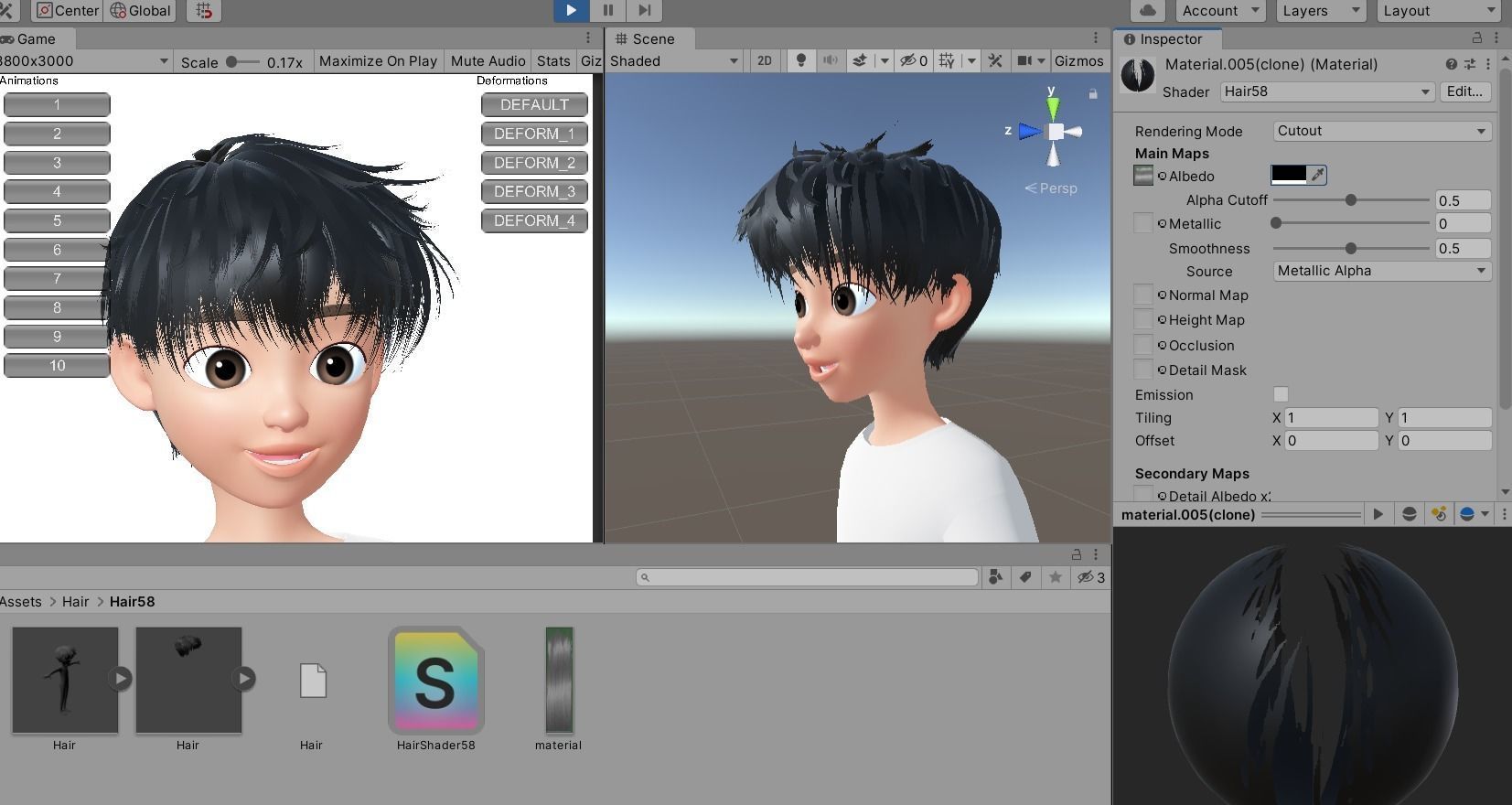Click the DEFAULT deformation button

pyautogui.click(x=534, y=104)
